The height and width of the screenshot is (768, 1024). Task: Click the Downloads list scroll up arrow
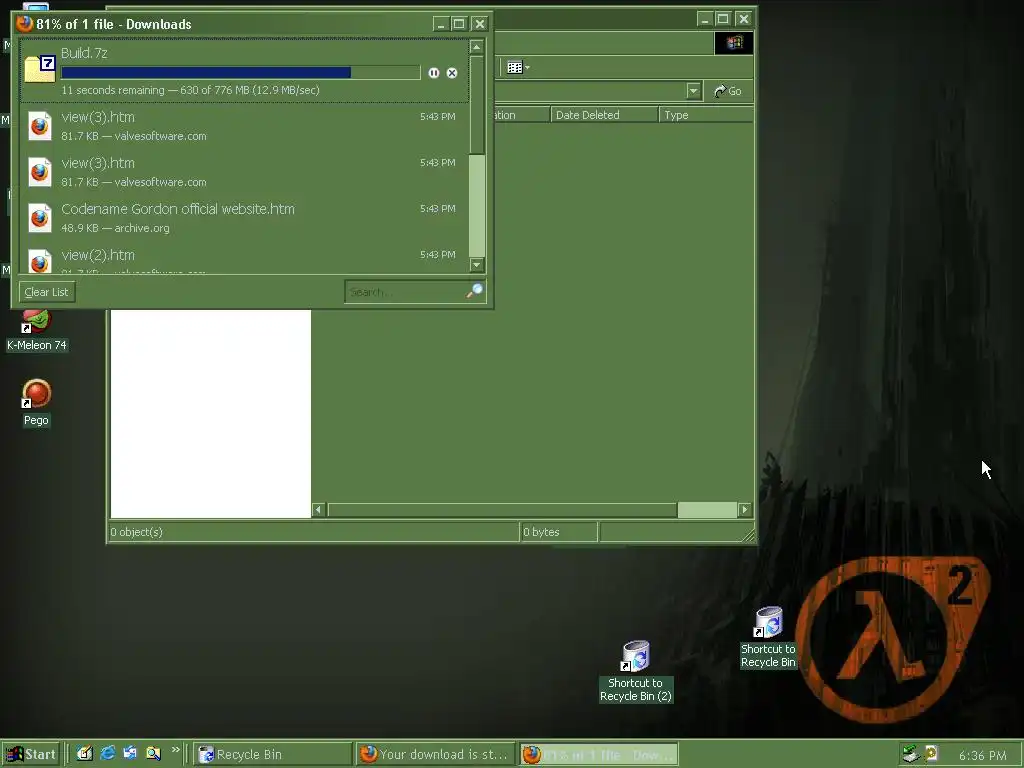point(477,47)
